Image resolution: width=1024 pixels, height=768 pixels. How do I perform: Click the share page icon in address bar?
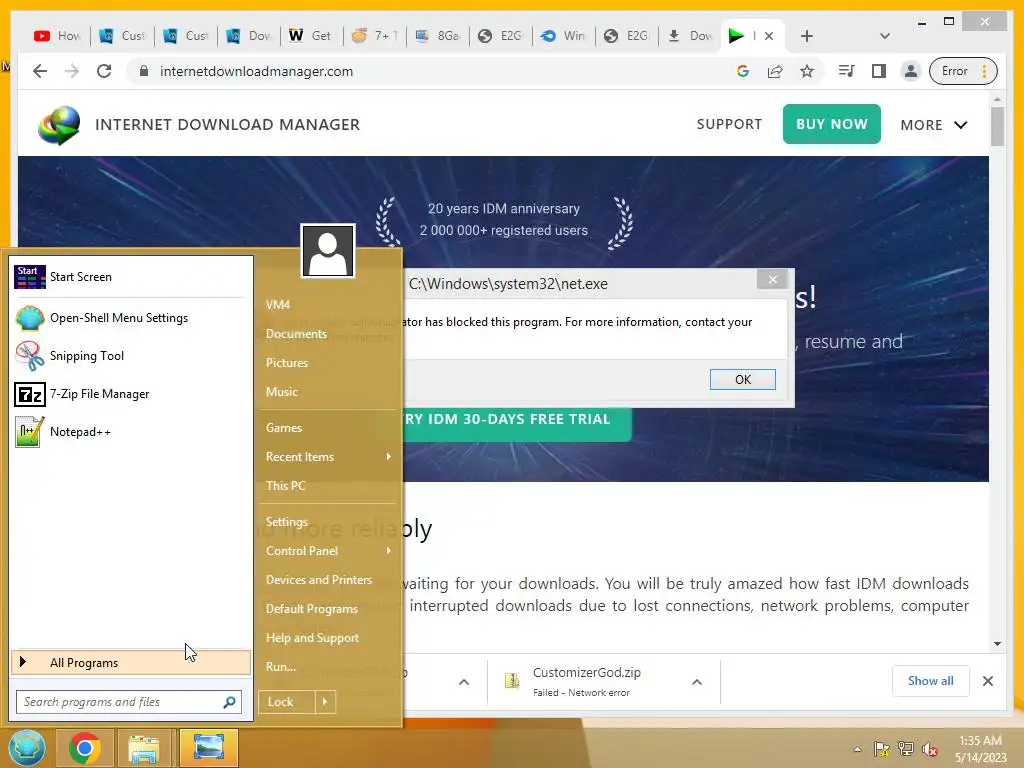775,71
